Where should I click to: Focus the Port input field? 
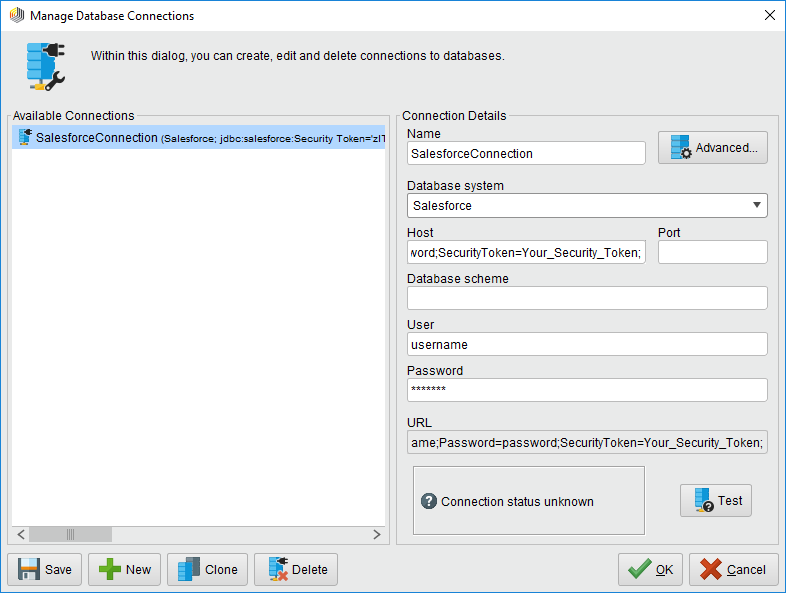712,252
